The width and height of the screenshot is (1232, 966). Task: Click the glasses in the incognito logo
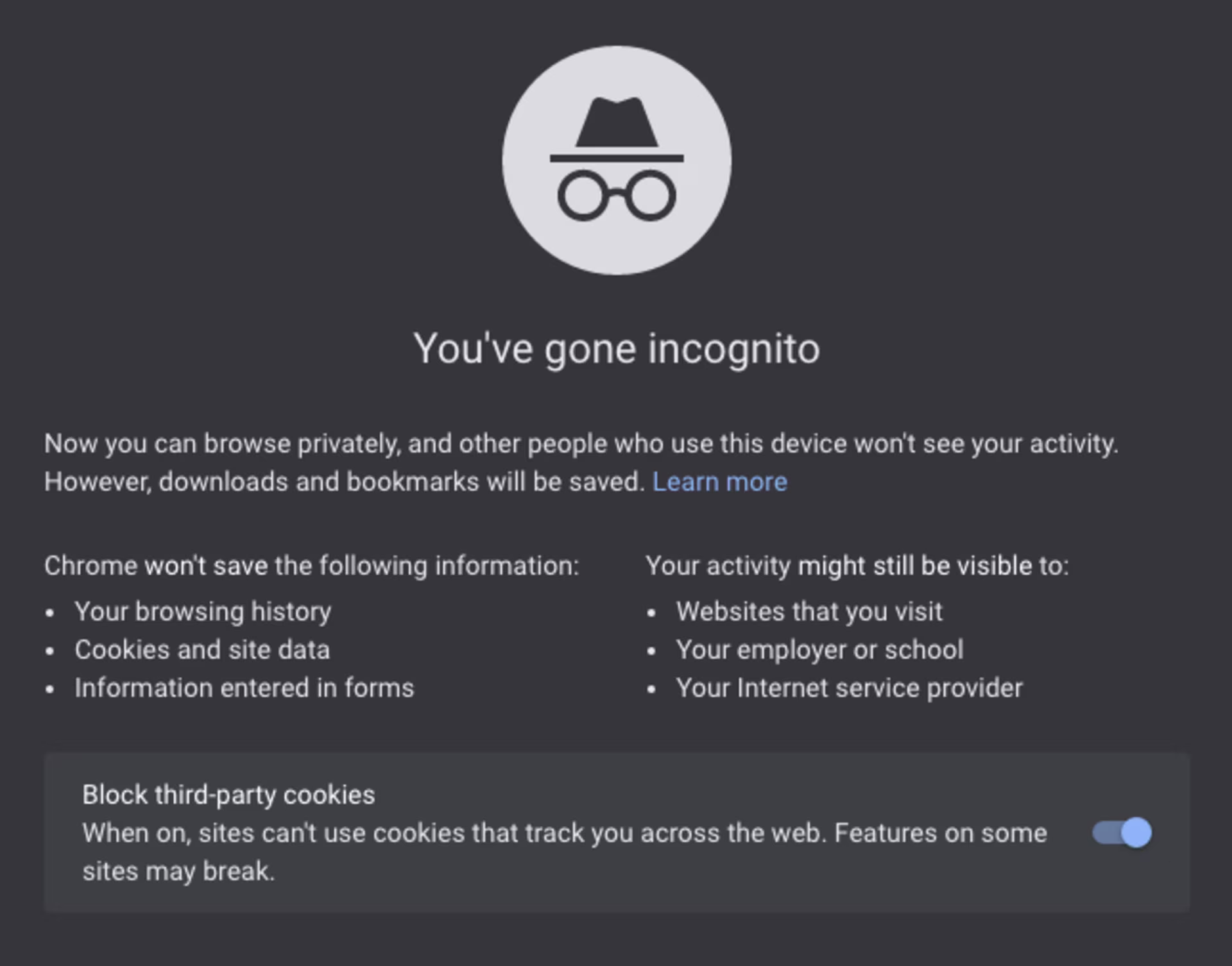click(616, 196)
